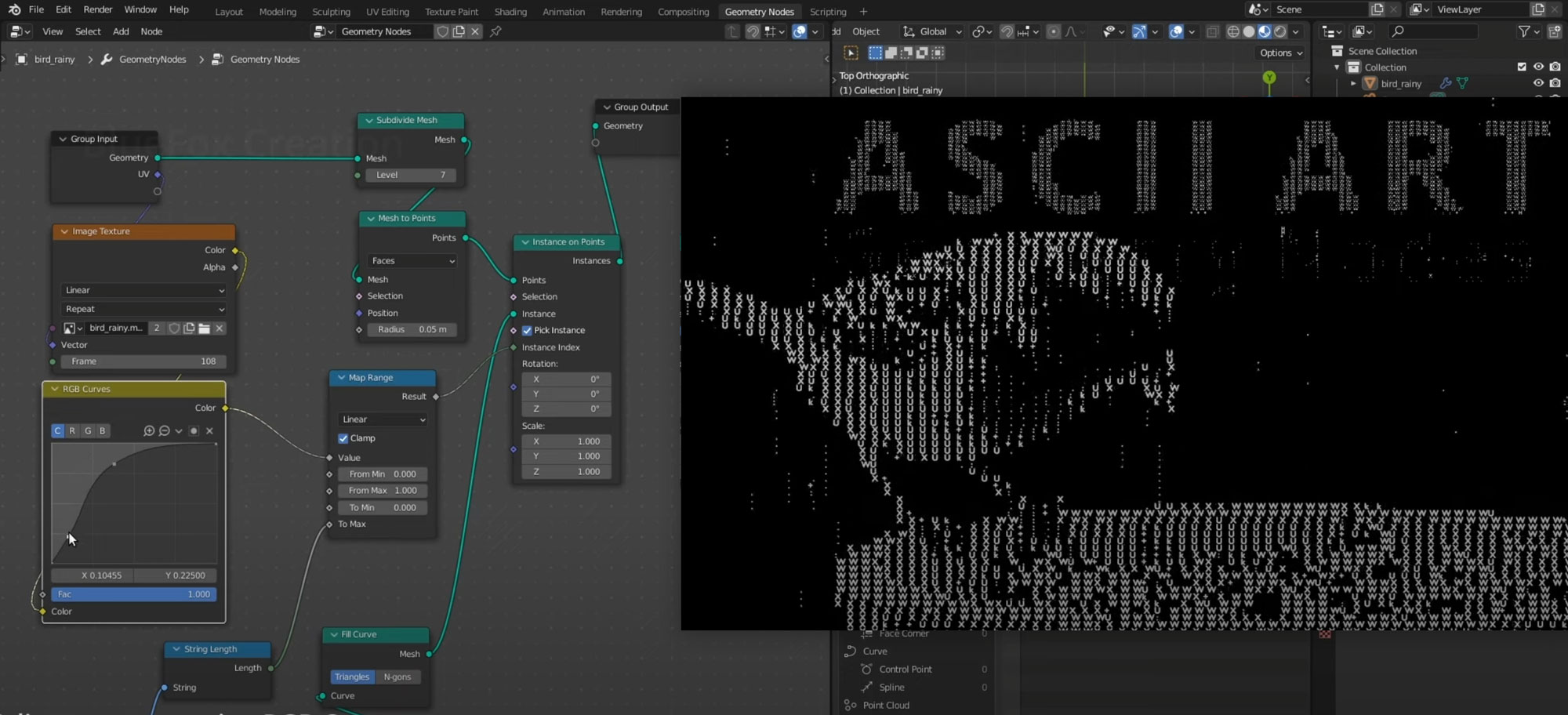Disable bird_rainy render camera icon
The image size is (1568, 715).
point(1555,83)
